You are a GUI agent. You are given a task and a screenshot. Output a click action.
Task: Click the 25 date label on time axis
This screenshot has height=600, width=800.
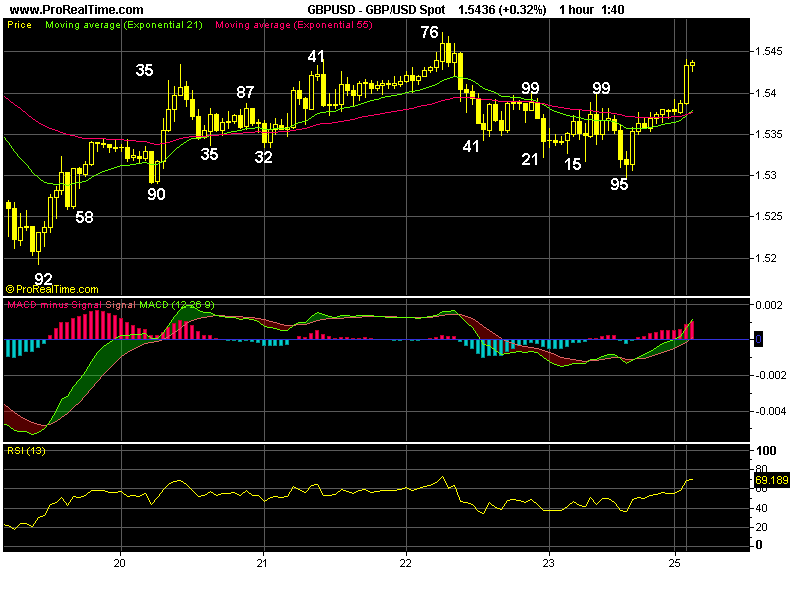[674, 563]
